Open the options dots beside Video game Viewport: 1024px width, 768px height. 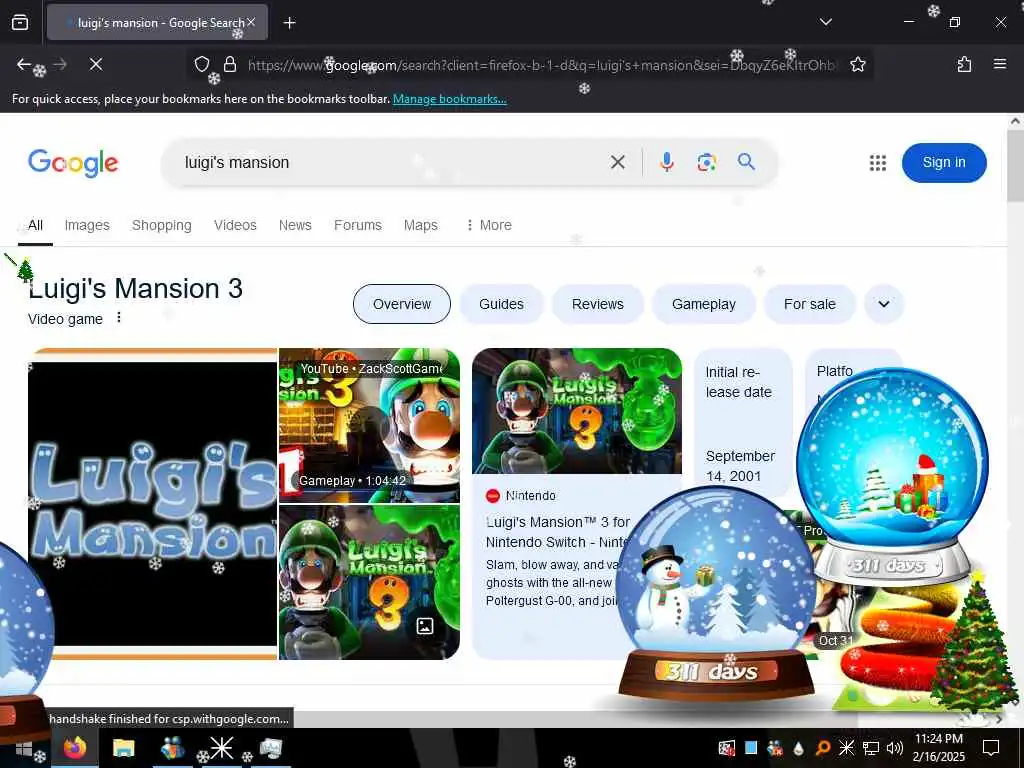point(119,317)
